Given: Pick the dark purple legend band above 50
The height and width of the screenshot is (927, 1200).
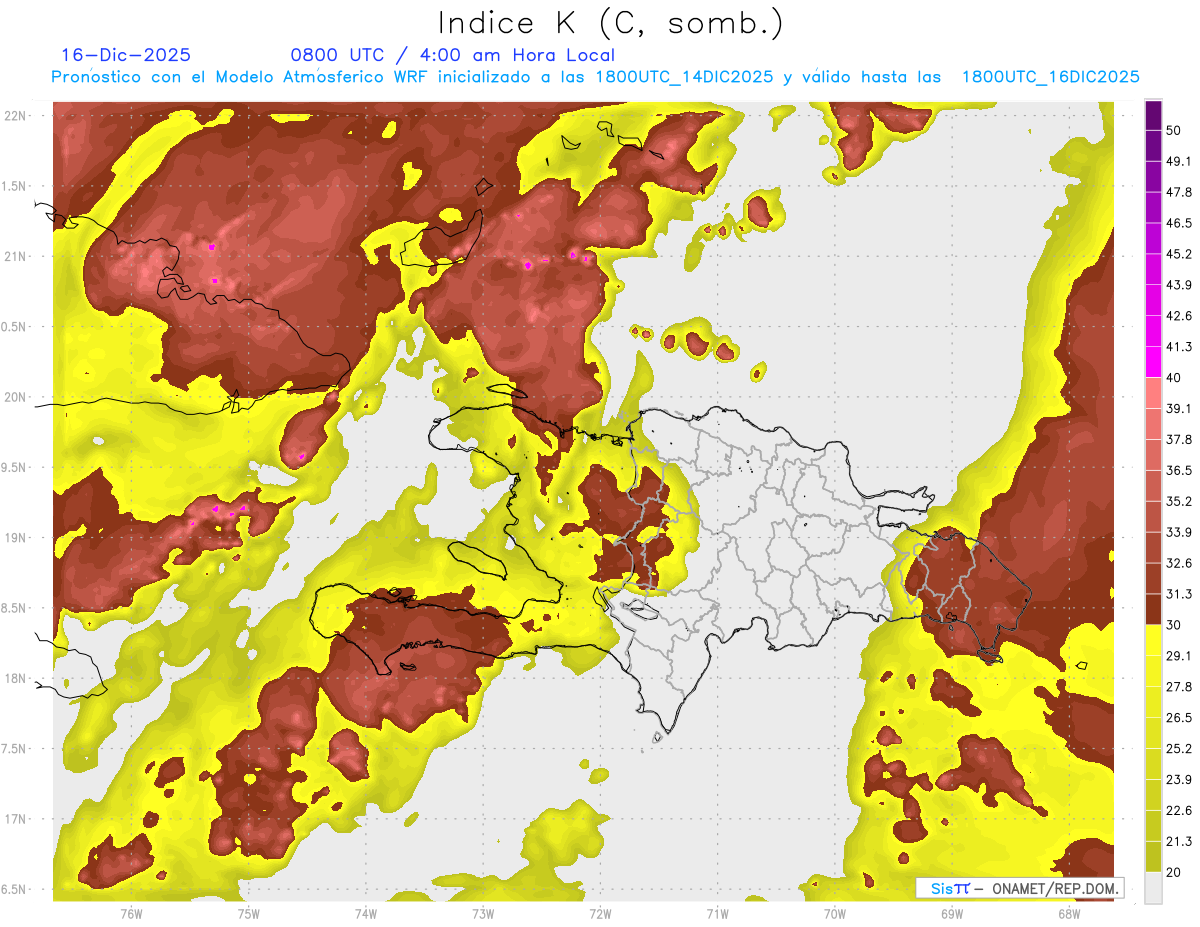Looking at the screenshot, I should (x=1153, y=114).
